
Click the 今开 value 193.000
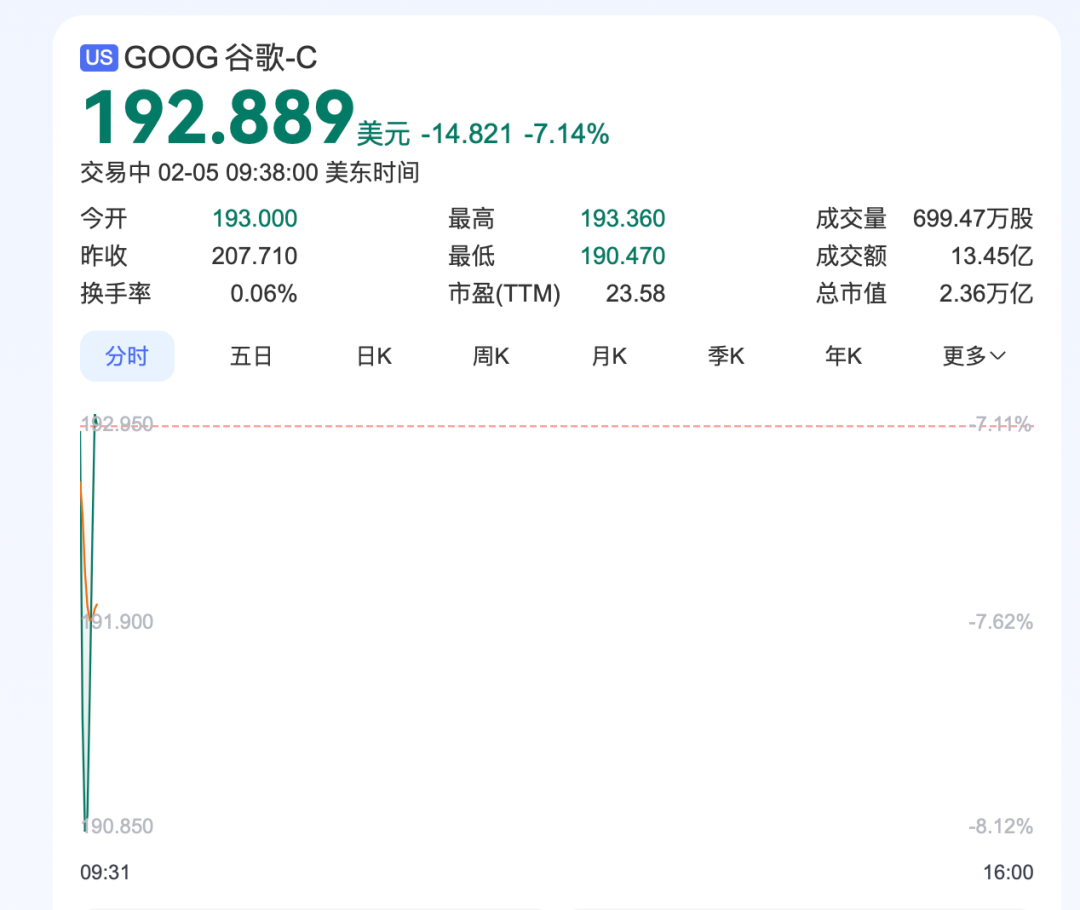pos(254,219)
